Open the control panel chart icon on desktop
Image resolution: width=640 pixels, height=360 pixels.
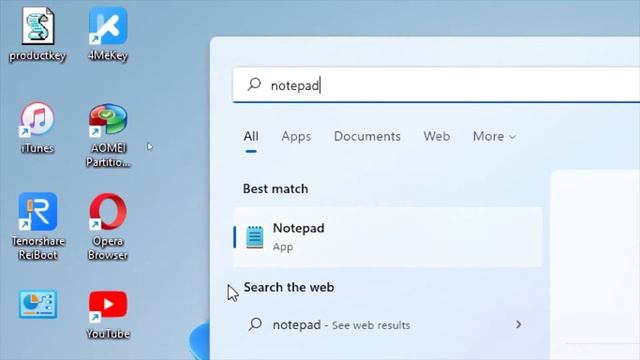click(x=38, y=304)
